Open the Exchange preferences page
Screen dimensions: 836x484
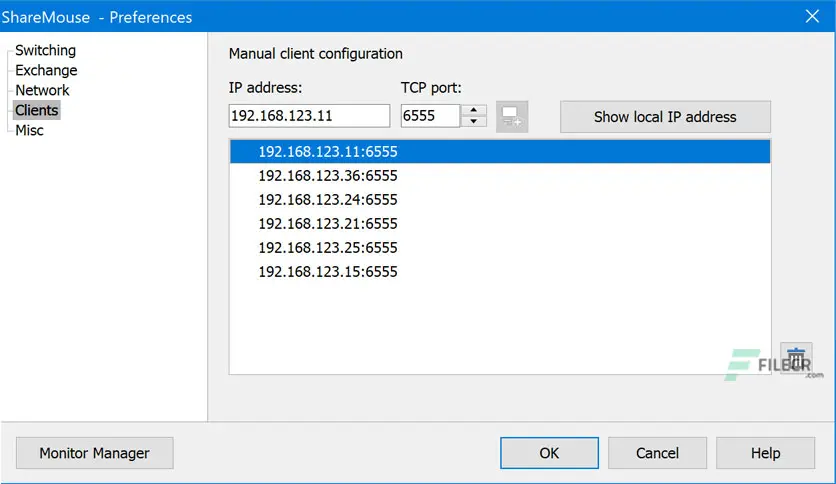46,70
